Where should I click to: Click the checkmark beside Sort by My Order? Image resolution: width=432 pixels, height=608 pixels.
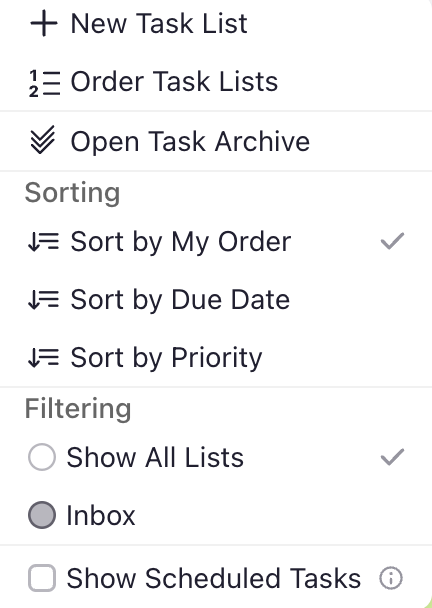point(392,241)
